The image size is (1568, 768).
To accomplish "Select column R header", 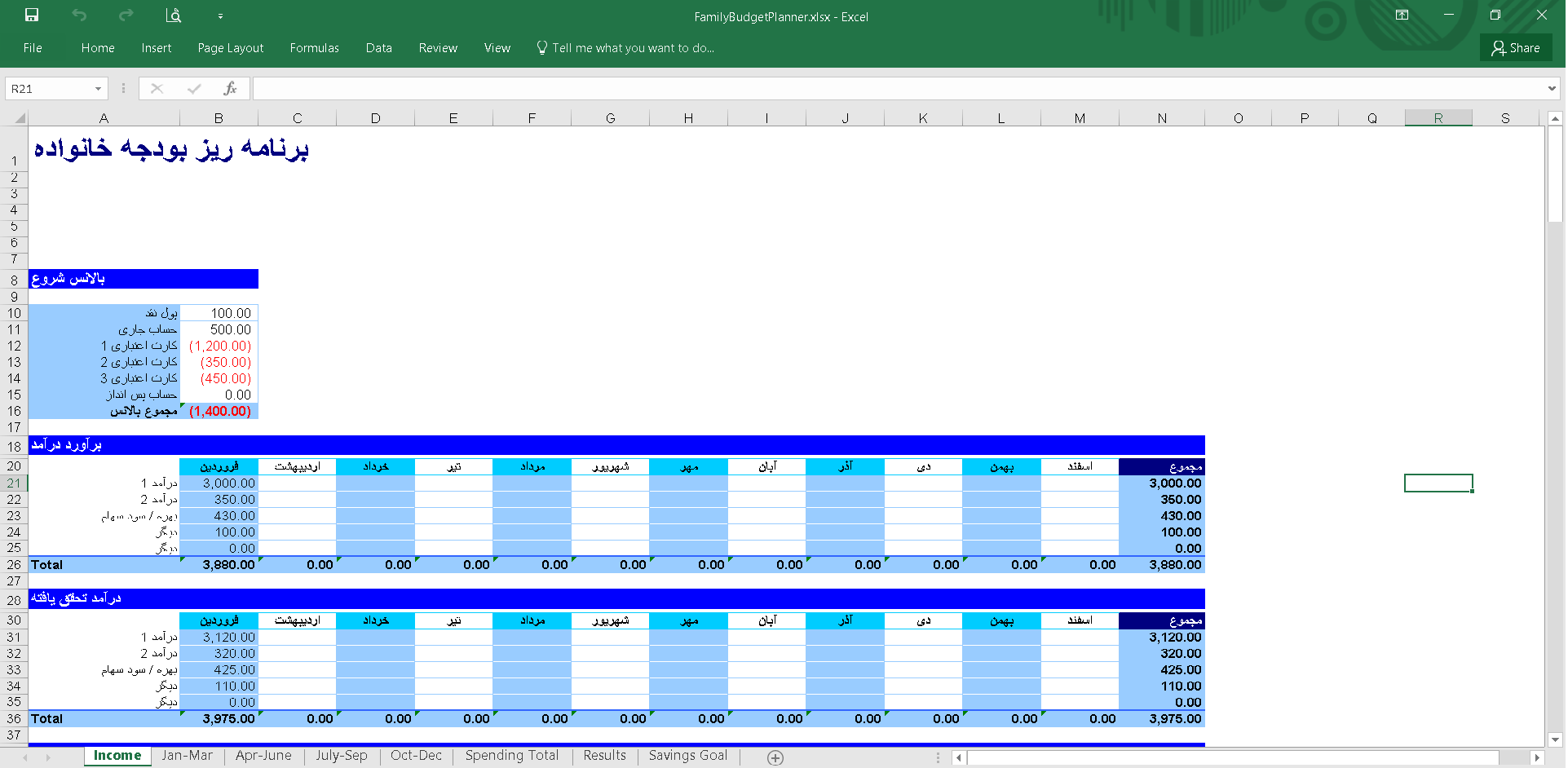I will 1438,119.
